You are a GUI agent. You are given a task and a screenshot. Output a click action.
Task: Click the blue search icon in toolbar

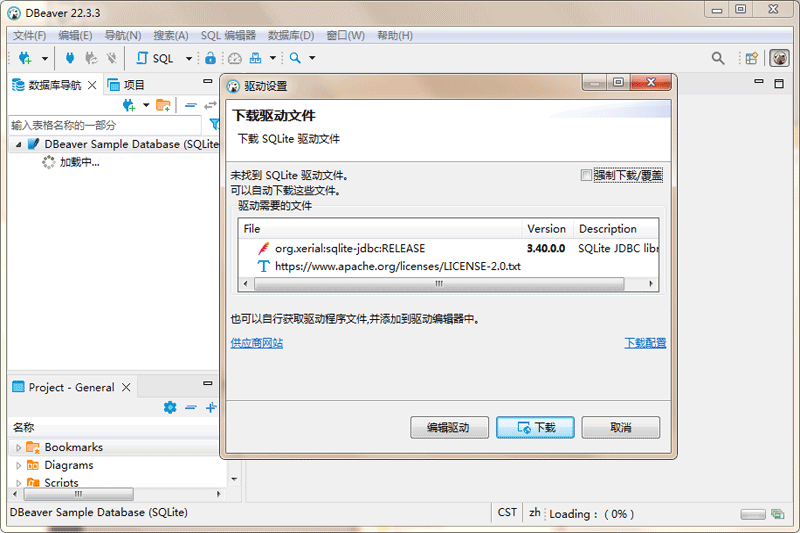295,58
